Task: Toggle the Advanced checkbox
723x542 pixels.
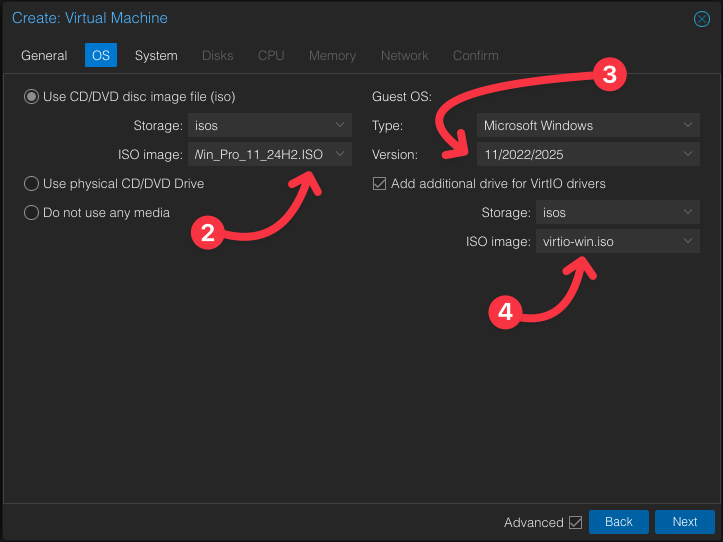Action: 575,522
